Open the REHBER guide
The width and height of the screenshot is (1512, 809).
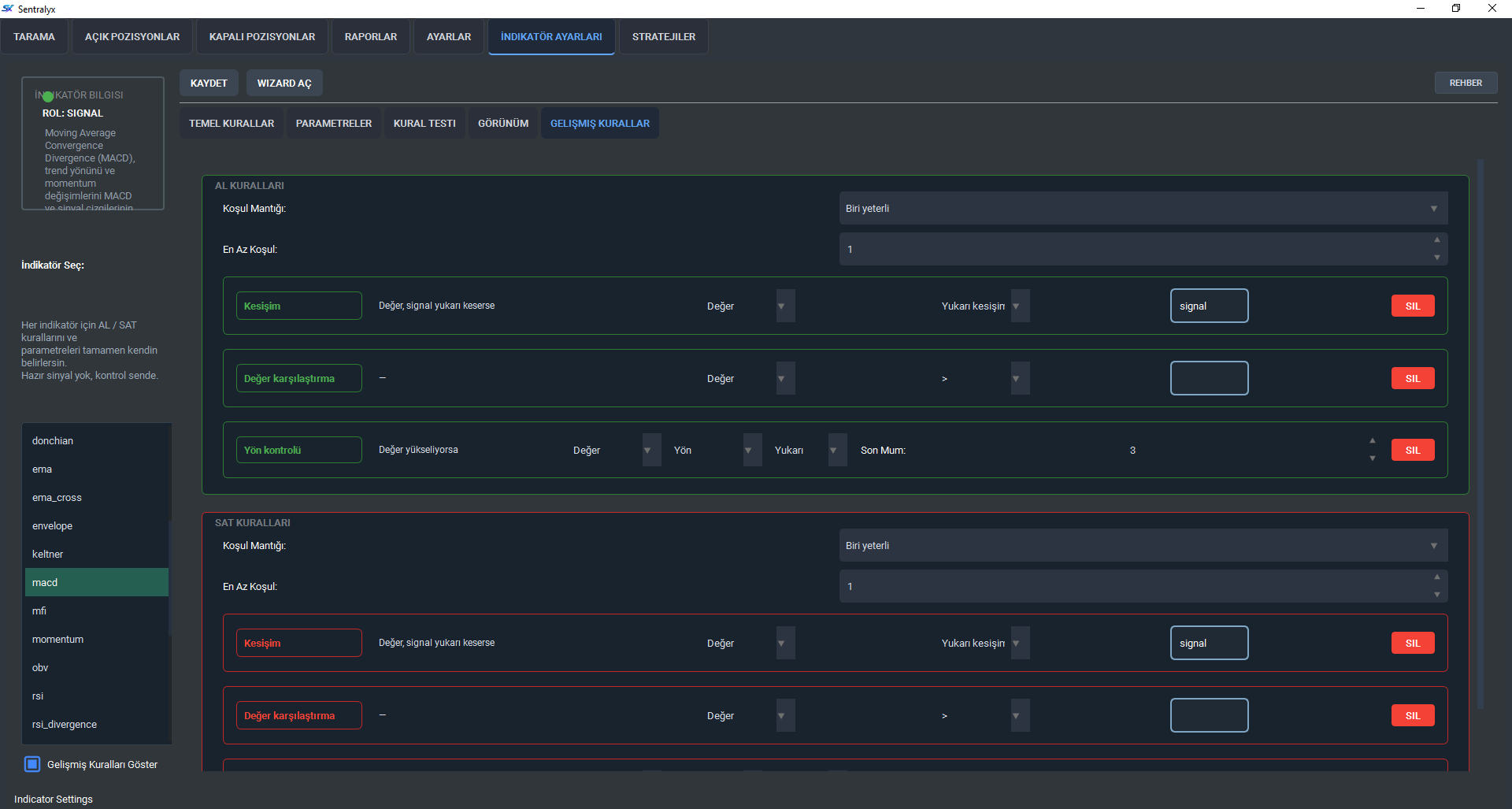pos(1465,83)
